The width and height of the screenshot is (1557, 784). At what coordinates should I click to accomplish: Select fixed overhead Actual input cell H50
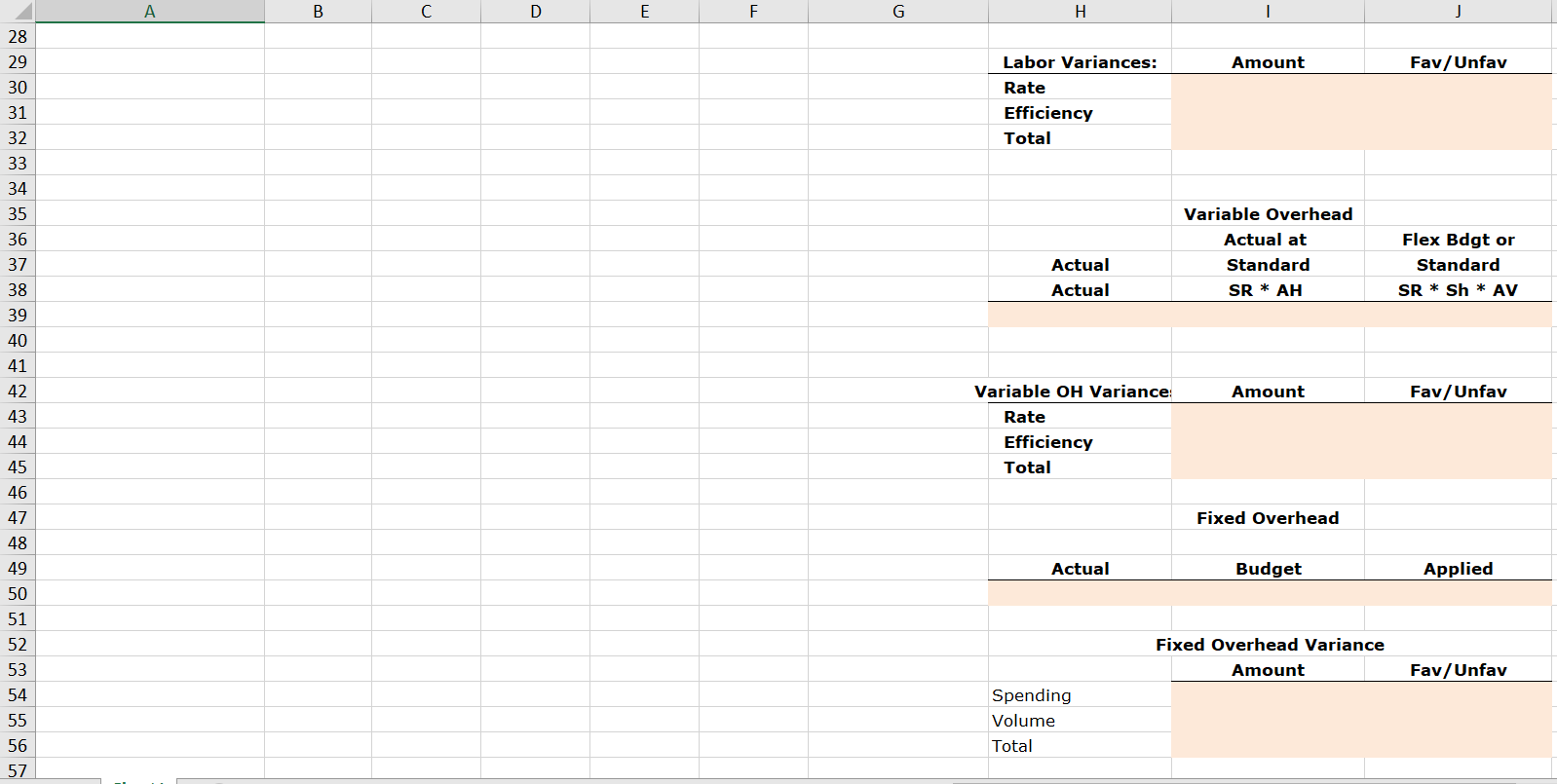1080,594
